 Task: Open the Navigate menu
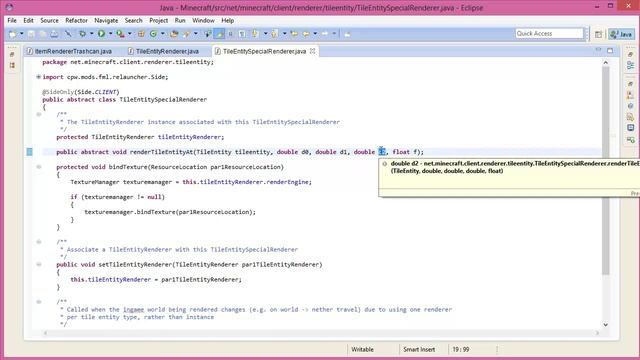(x=106, y=20)
